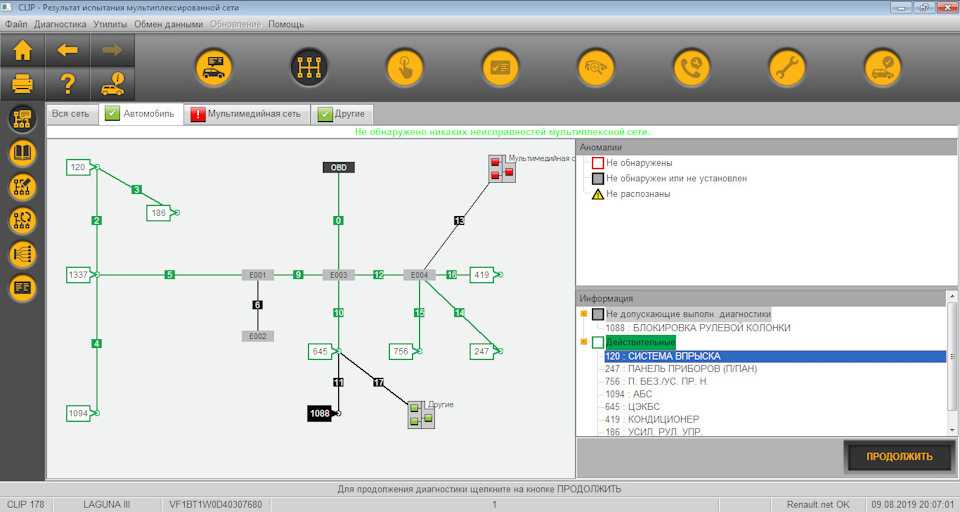This screenshot has width=960, height=512.
Task: Select '247 : ПАНЕЛЬ ПРИБОРОВ' in list
Action: tap(679, 369)
